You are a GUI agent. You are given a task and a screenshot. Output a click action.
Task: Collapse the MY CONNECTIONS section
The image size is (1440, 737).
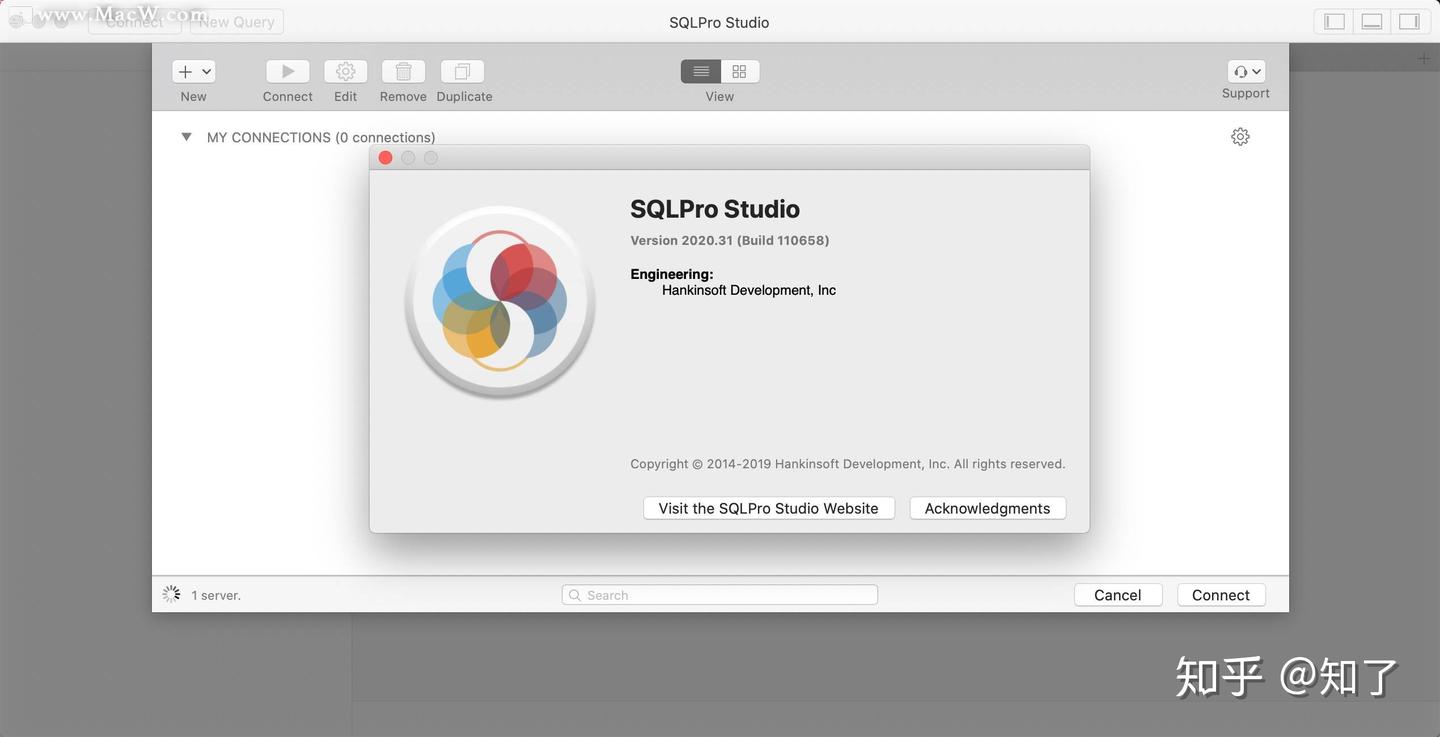pyautogui.click(x=186, y=136)
